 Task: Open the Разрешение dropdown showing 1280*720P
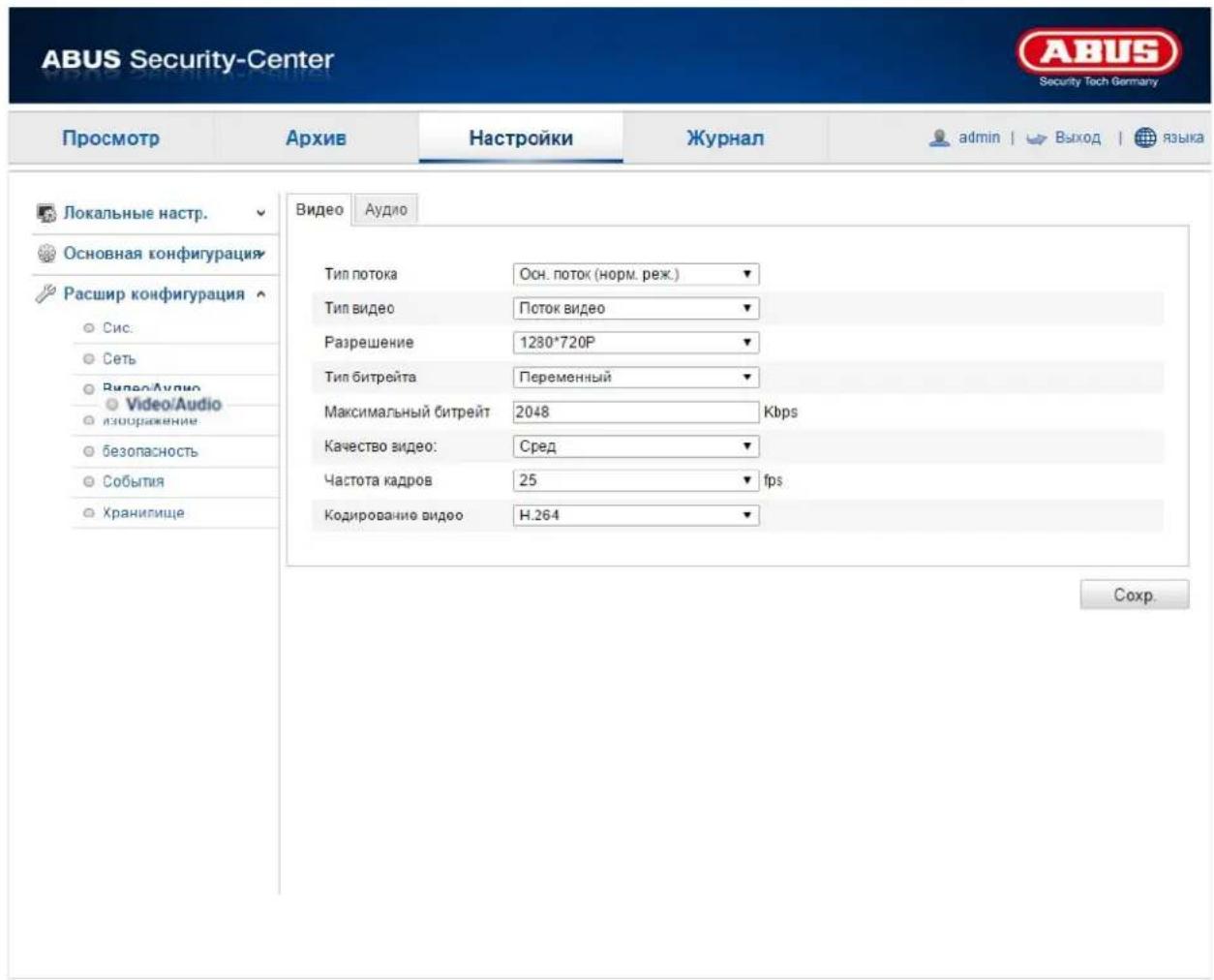point(635,342)
